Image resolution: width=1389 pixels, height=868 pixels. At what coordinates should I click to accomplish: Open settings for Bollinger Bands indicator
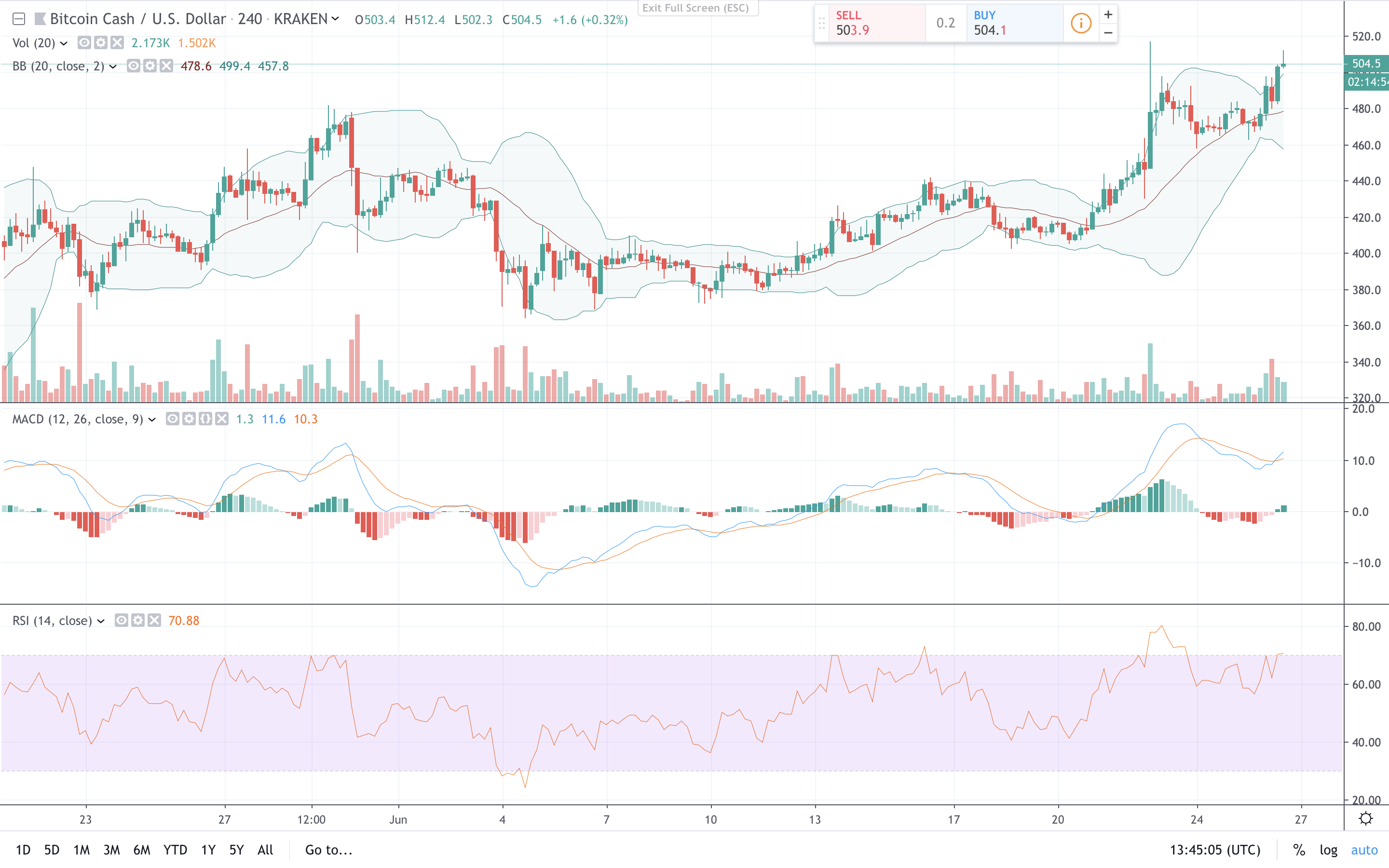click(x=150, y=66)
